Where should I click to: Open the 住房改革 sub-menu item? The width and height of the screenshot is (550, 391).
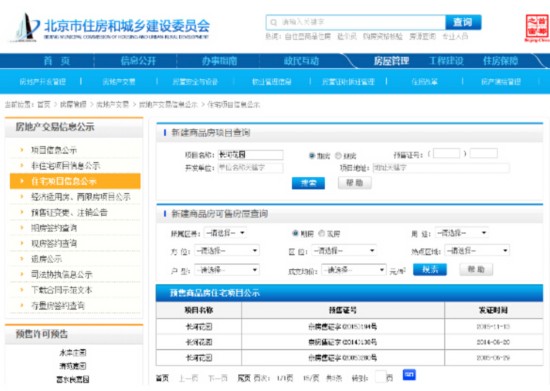(x=424, y=82)
